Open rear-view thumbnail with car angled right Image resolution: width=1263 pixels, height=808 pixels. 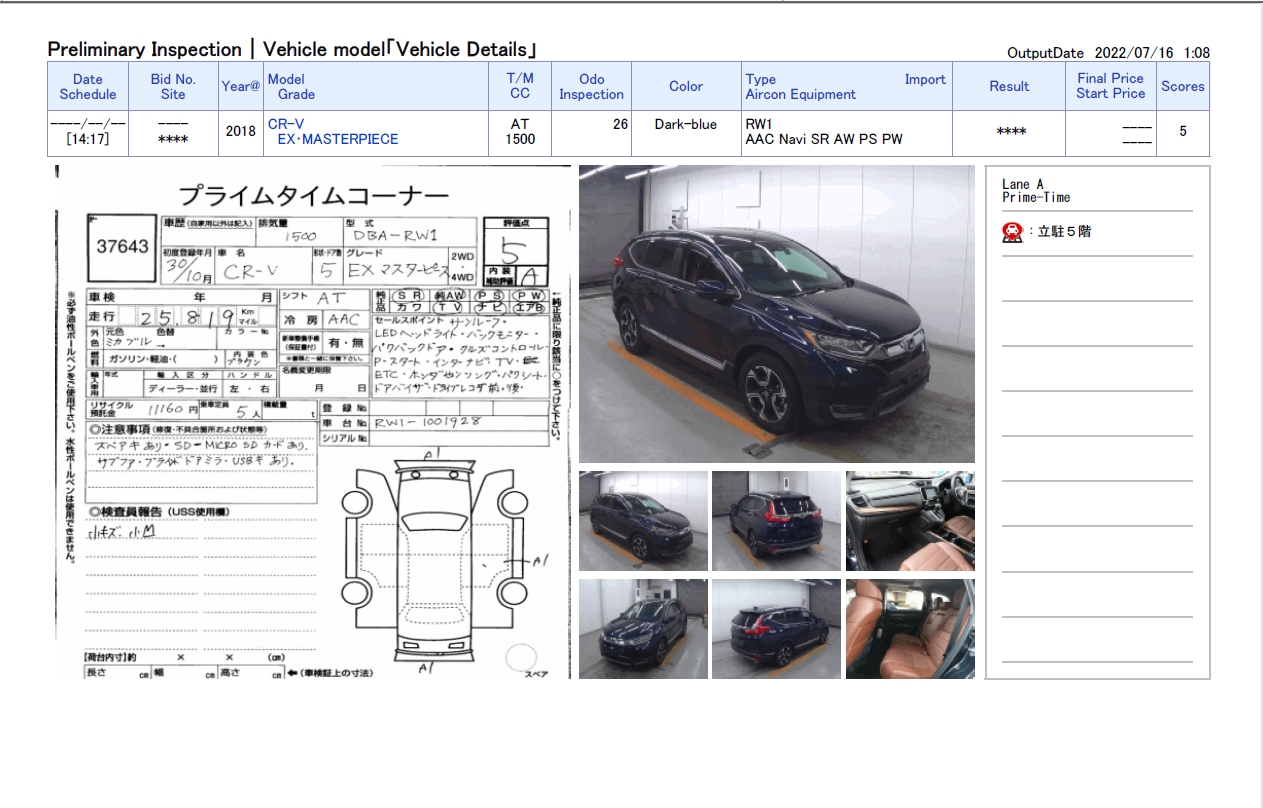coord(776,629)
